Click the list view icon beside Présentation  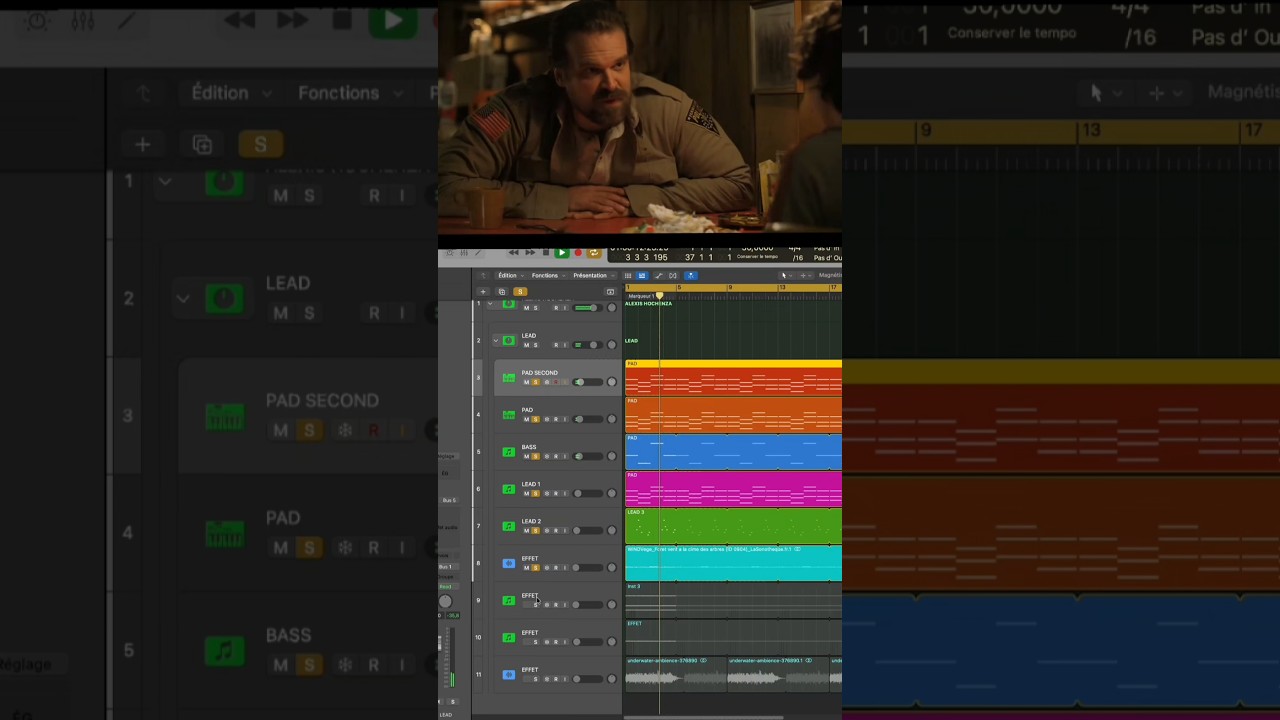coord(628,275)
